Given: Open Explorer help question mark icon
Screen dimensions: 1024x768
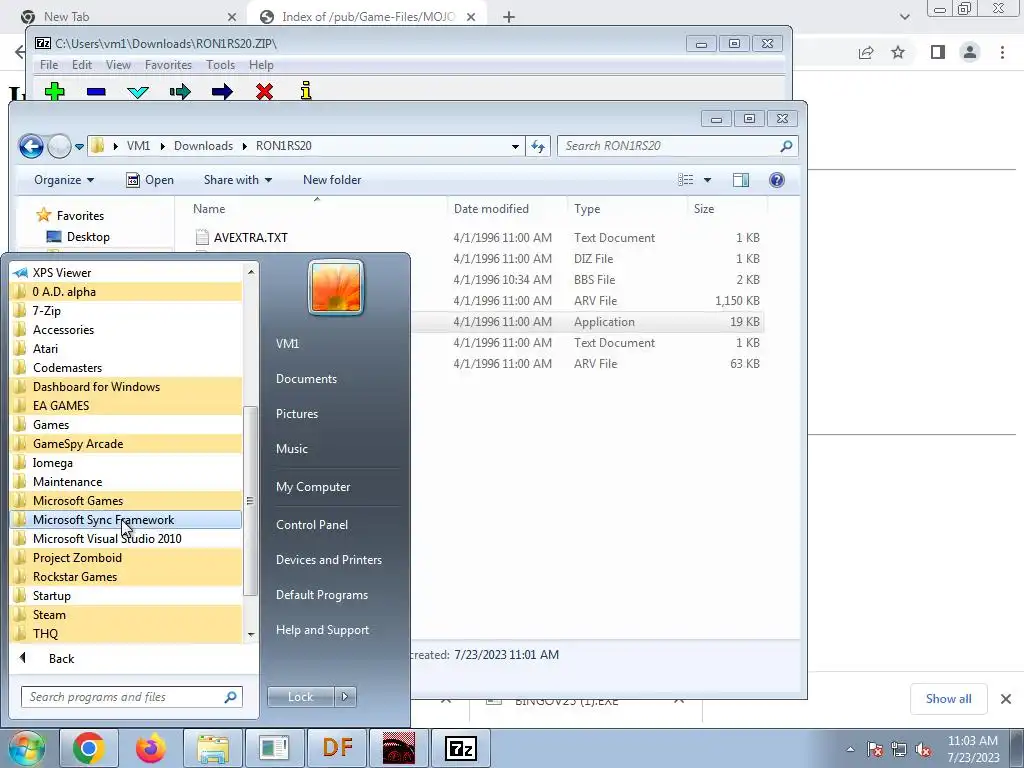Looking at the screenshot, I should [776, 180].
